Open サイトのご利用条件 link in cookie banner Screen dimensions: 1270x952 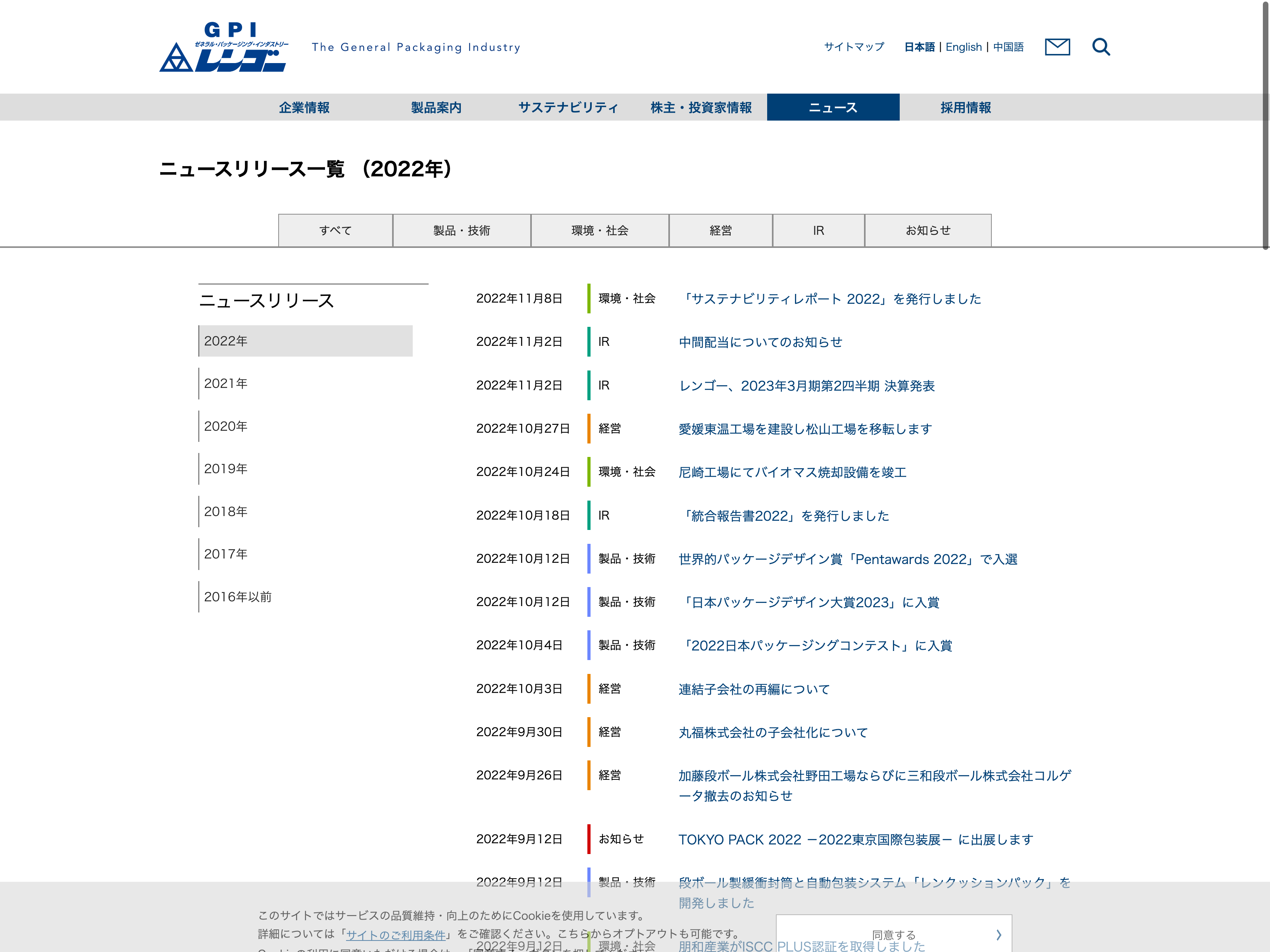click(x=396, y=935)
